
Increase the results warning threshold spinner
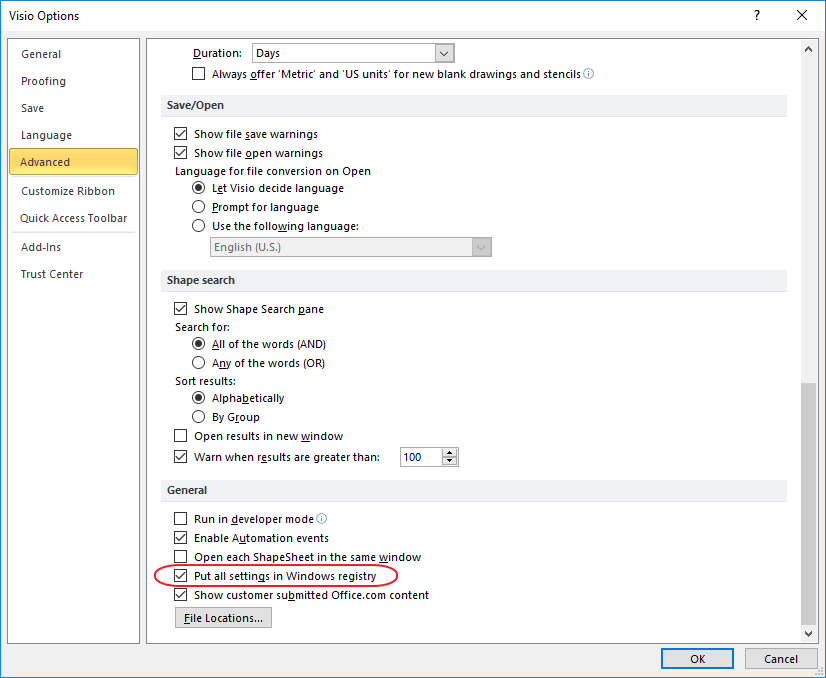(449, 453)
